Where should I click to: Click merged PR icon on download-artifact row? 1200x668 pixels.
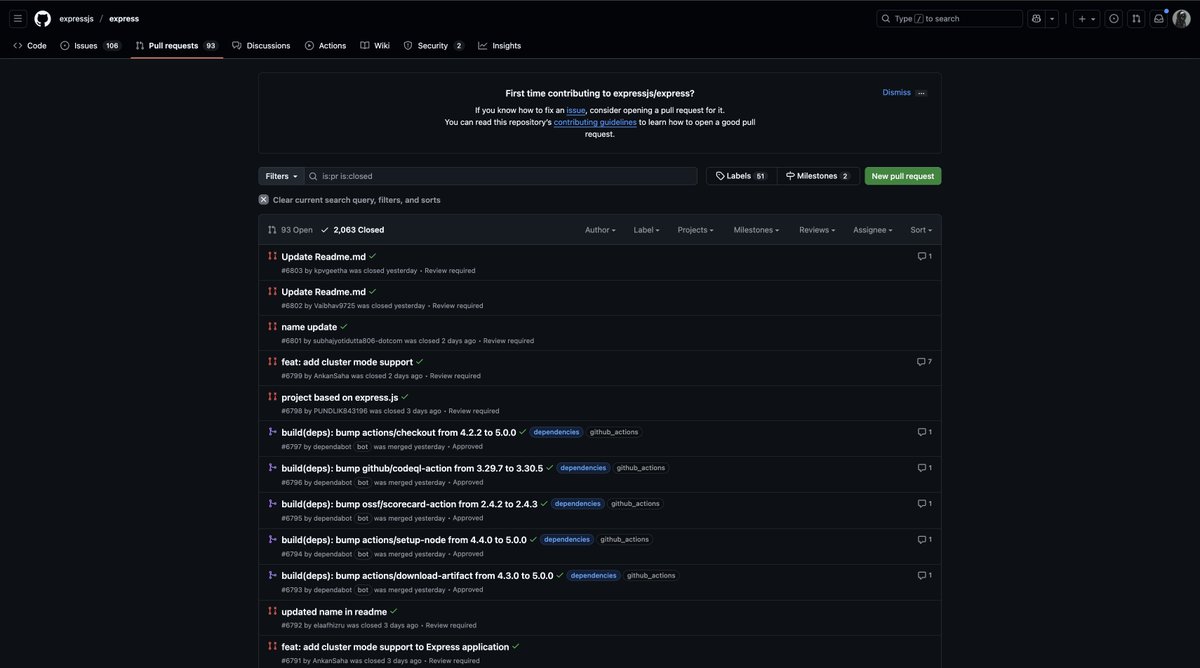coord(272,575)
